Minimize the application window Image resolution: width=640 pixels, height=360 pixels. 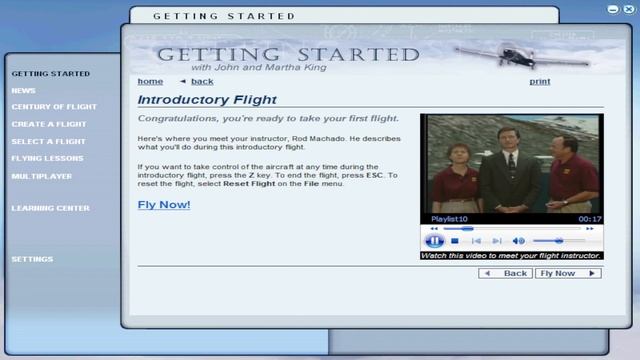pyautogui.click(x=613, y=9)
